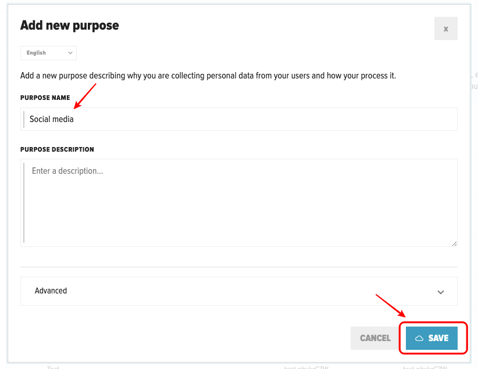
Task: Click inside the Purpose Description textarea
Action: pos(239,203)
